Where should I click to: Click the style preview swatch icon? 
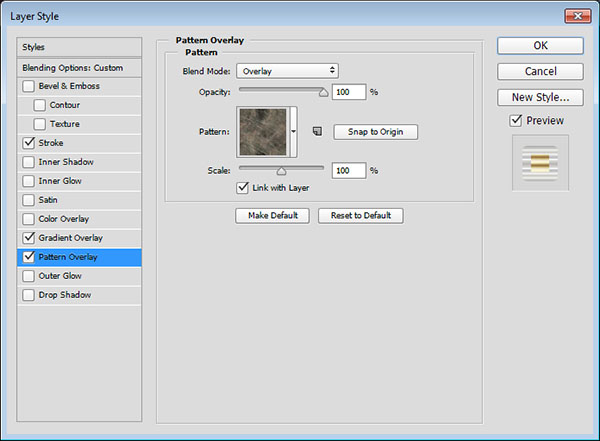coord(540,164)
